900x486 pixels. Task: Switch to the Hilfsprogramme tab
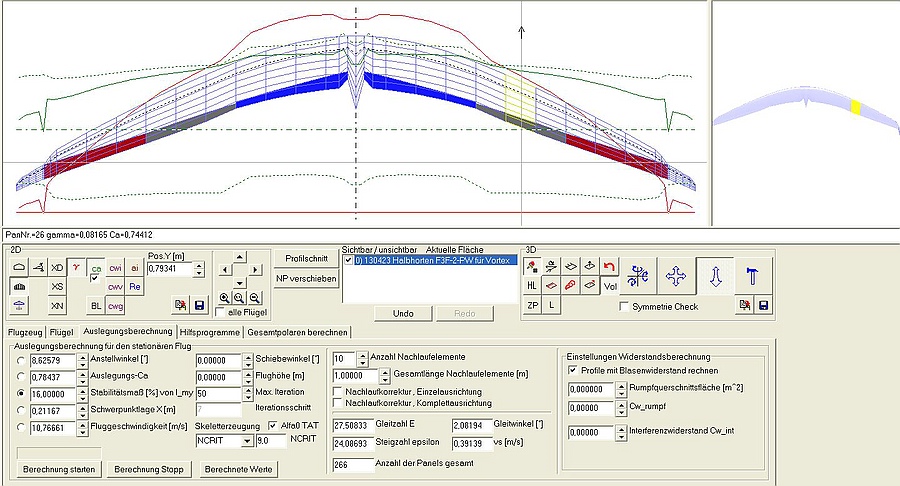(x=208, y=331)
